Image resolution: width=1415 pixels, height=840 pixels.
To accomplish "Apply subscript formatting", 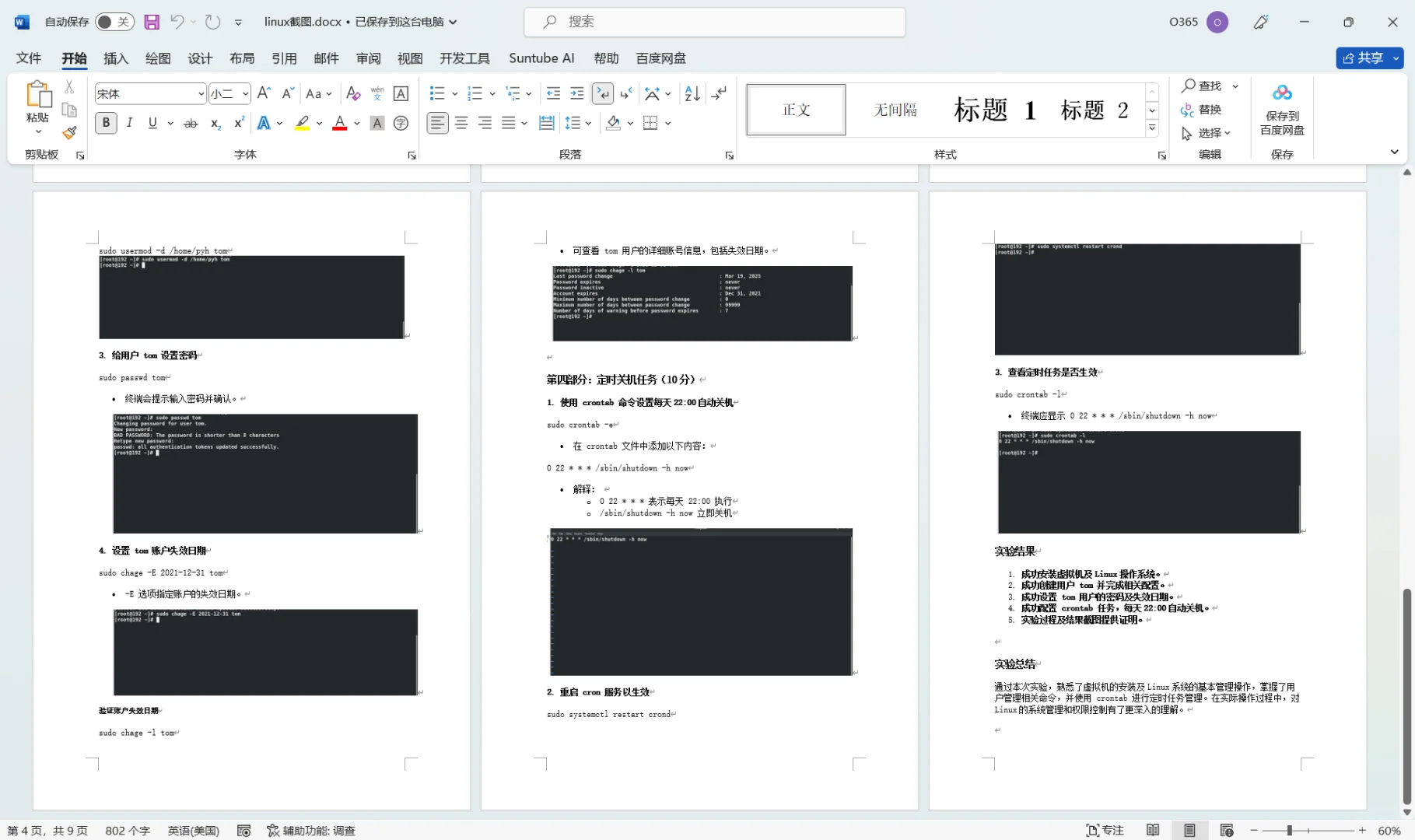I will [x=215, y=123].
